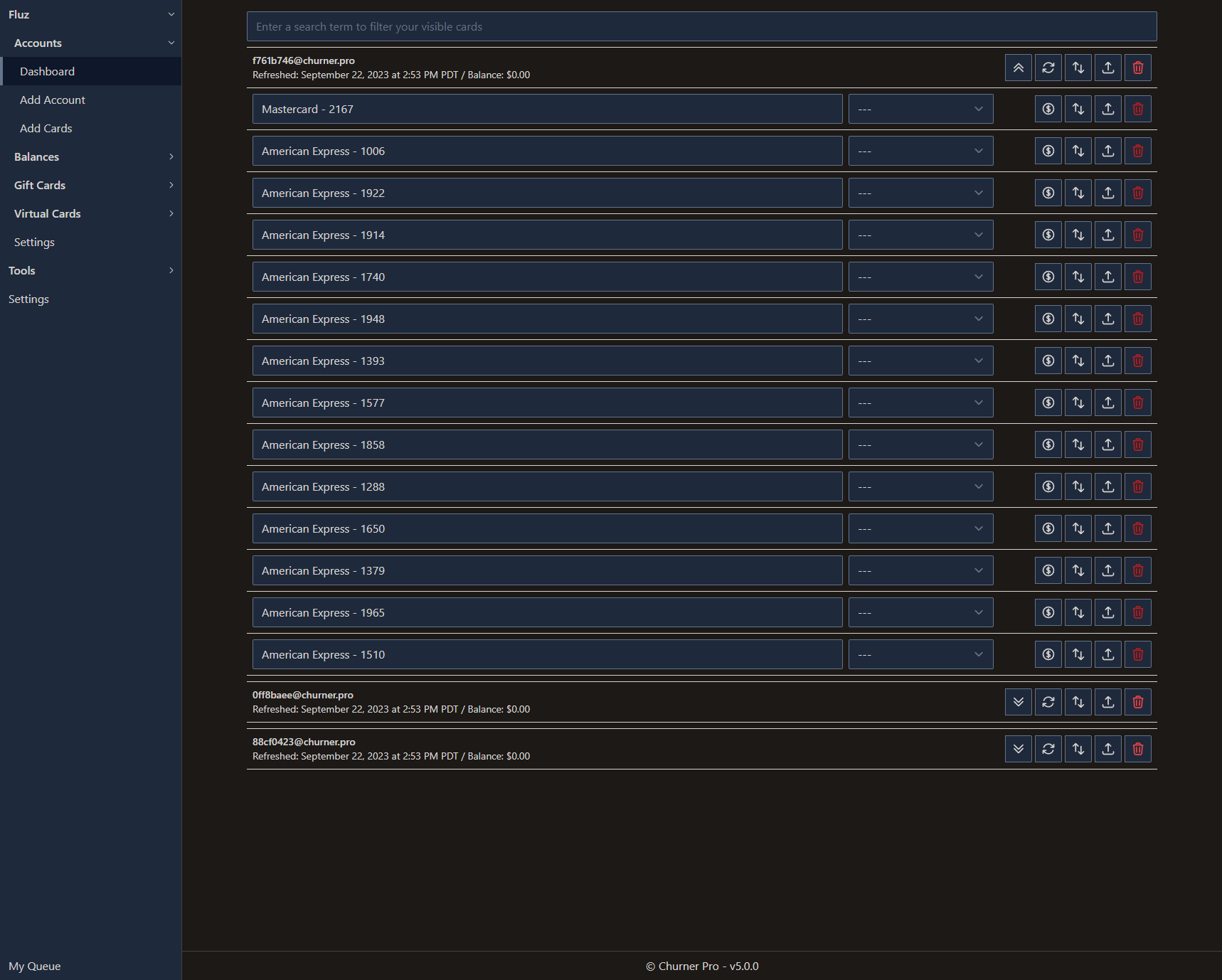
Task: Open the Add Account page
Action: coord(53,100)
